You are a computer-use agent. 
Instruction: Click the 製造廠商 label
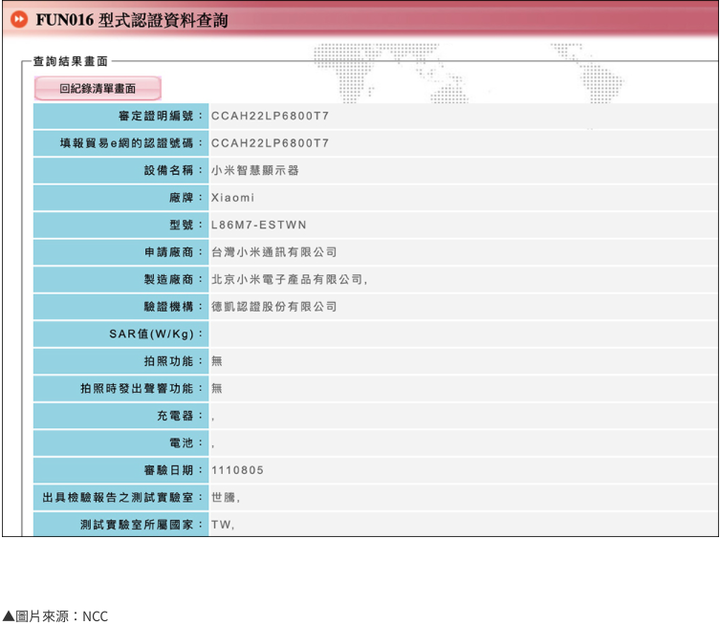point(173,279)
